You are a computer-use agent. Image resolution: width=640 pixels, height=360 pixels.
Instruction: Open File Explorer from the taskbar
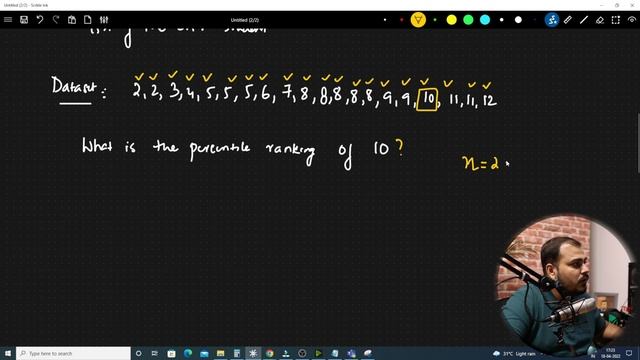pyautogui.click(x=220, y=353)
